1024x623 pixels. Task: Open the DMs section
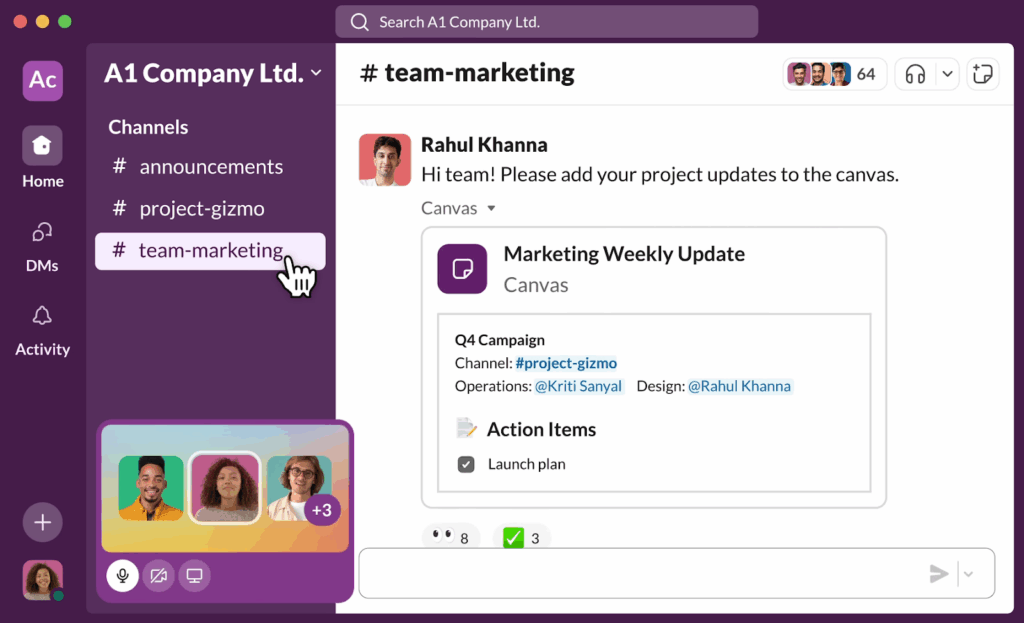tap(42, 234)
